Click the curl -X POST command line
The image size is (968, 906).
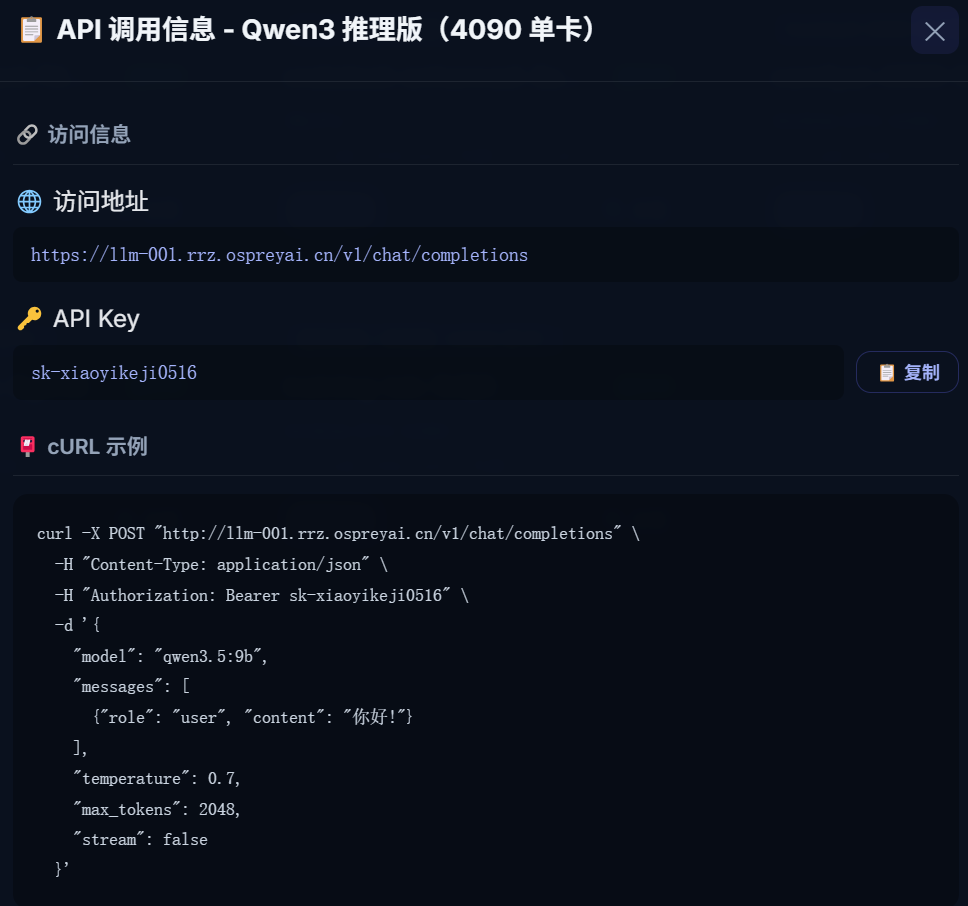coord(338,533)
